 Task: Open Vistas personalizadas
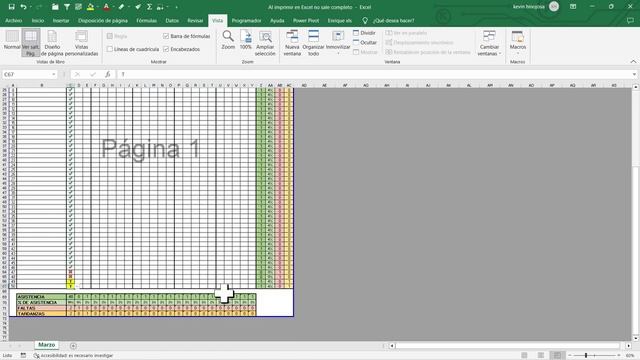tap(82, 42)
